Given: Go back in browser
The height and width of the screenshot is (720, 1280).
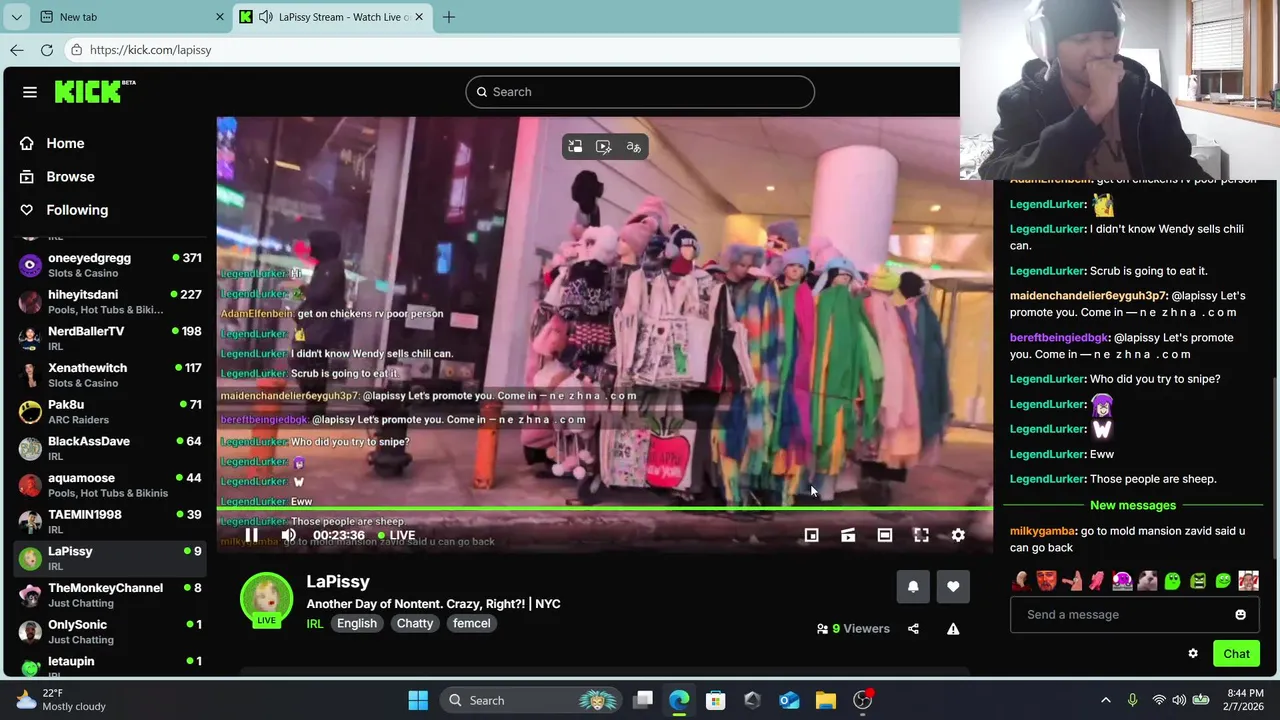Looking at the screenshot, I should (x=17, y=50).
